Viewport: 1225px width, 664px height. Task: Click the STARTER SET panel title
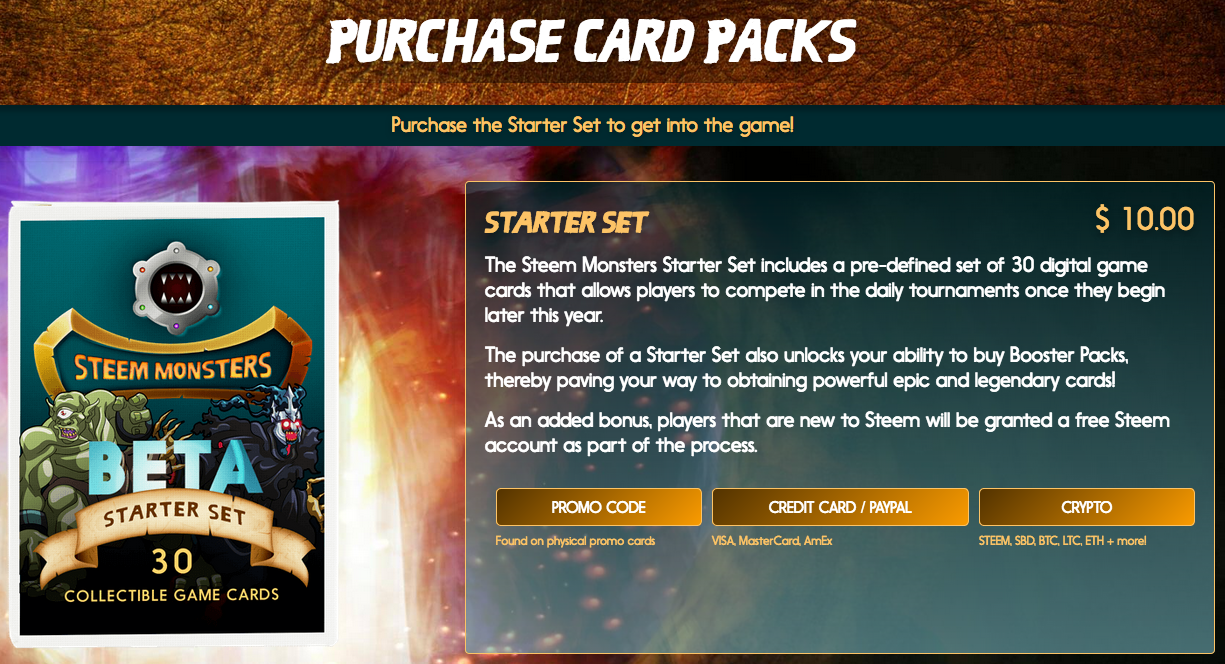tap(566, 222)
